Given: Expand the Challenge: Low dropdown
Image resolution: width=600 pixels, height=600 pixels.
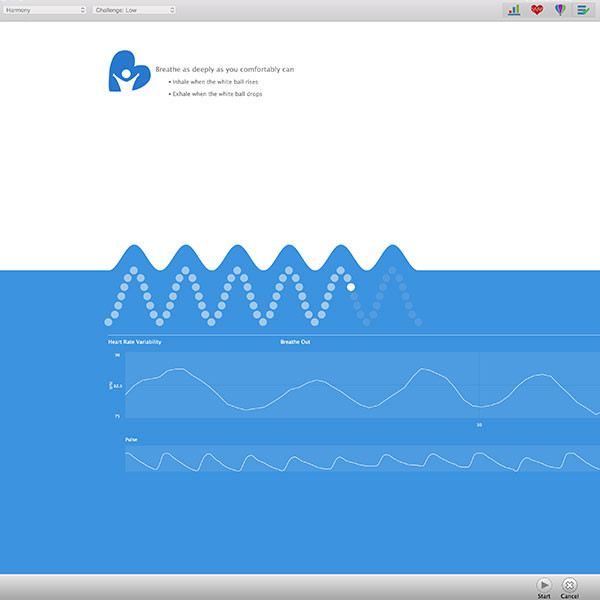Looking at the screenshot, I should pyautogui.click(x=134, y=10).
